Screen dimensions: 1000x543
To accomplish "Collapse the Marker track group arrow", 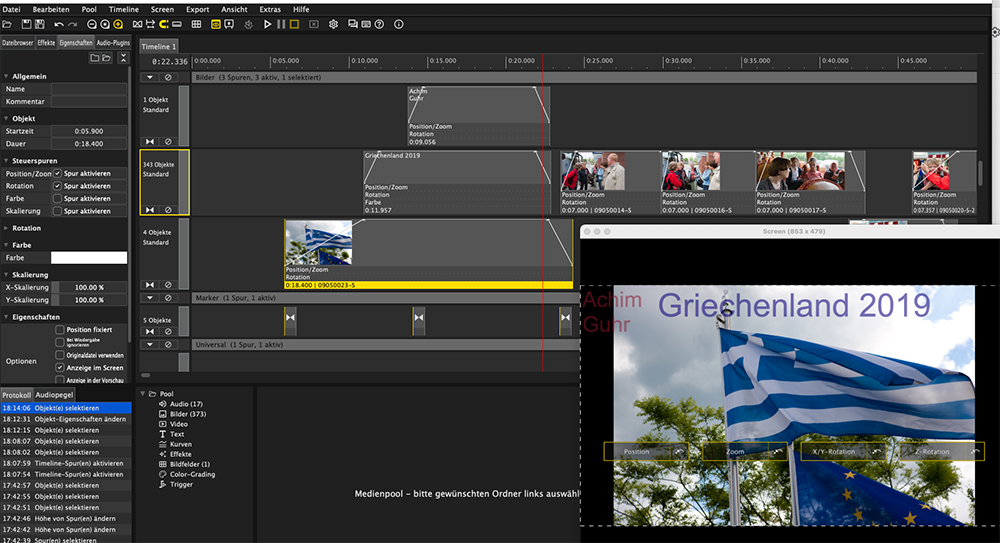I will [150, 298].
